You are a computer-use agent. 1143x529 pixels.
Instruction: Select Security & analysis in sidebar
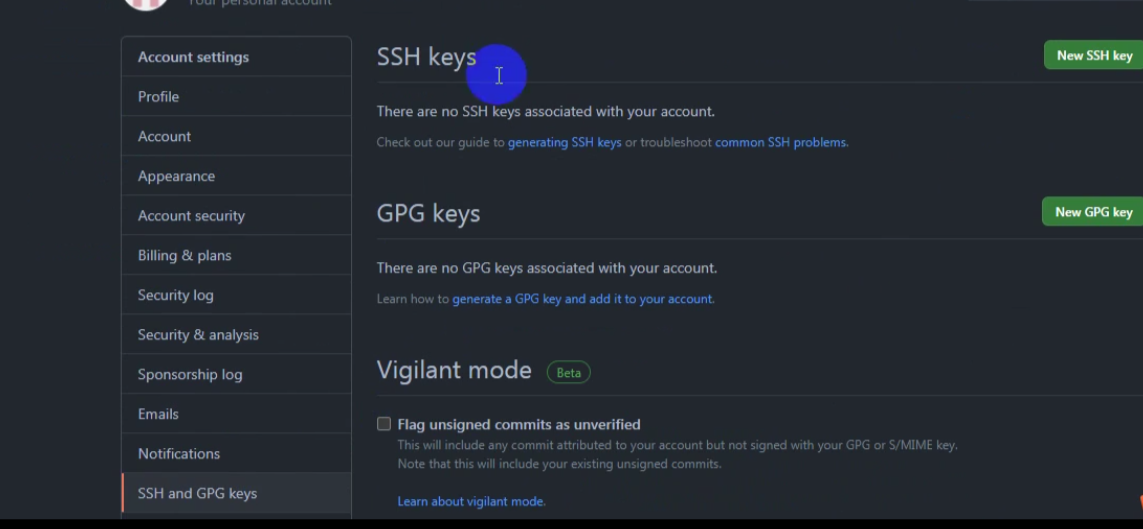coord(236,335)
